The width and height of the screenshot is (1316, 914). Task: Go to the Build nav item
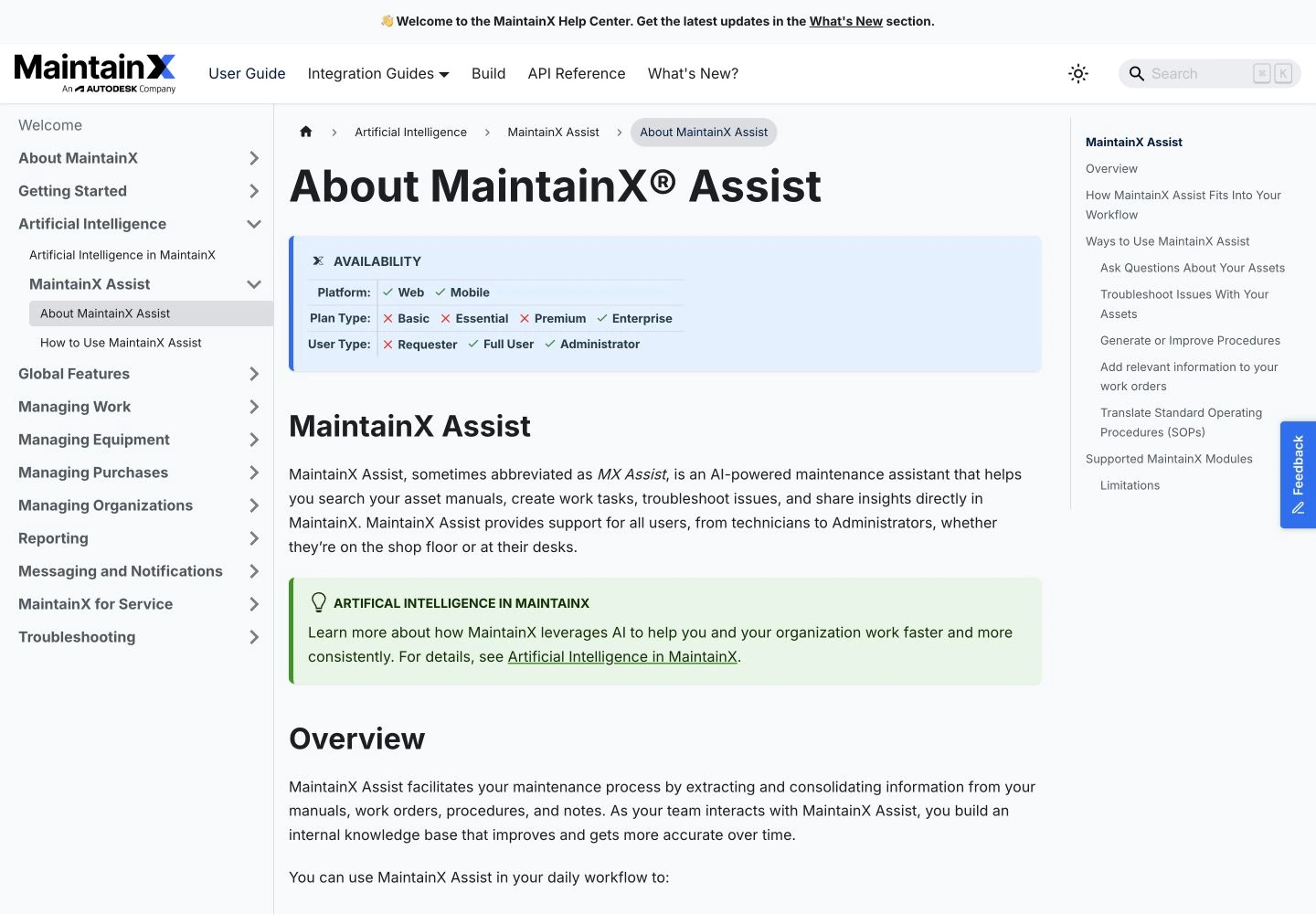point(488,73)
